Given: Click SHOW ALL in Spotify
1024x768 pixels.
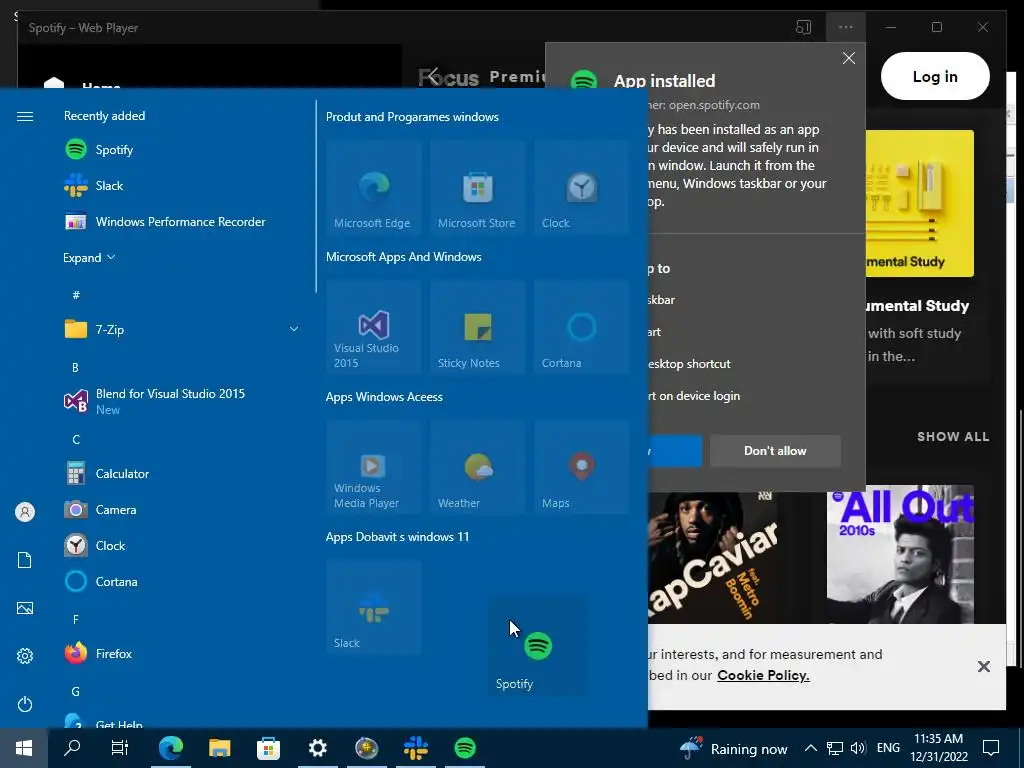Looking at the screenshot, I should click(x=953, y=437).
